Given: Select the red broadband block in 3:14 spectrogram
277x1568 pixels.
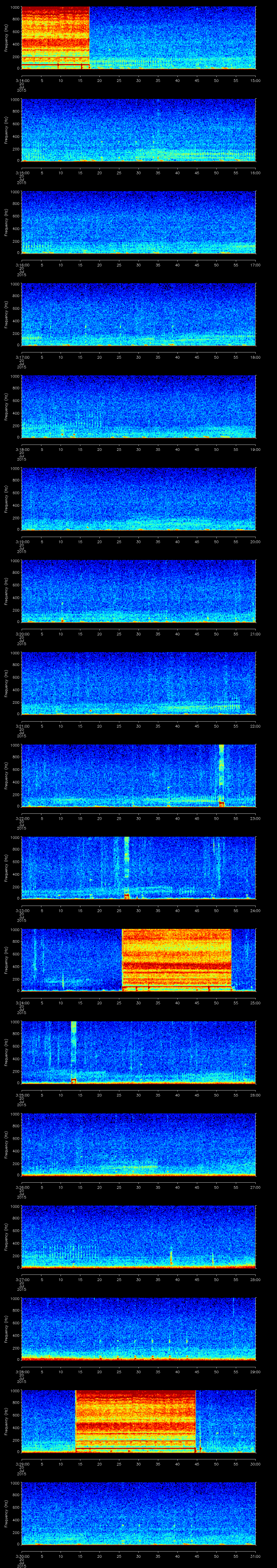Looking at the screenshot, I should [x=55, y=38].
